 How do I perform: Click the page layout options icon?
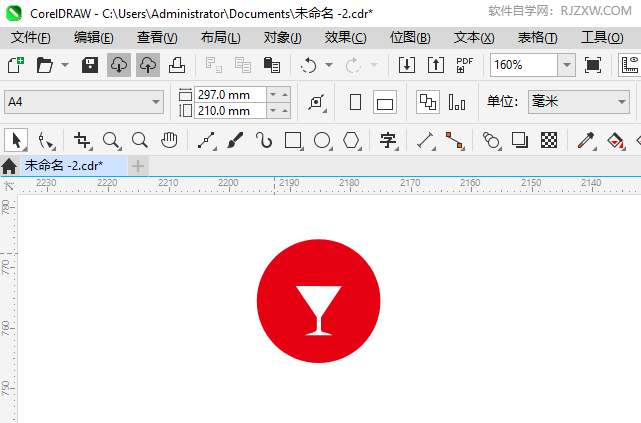[317, 102]
